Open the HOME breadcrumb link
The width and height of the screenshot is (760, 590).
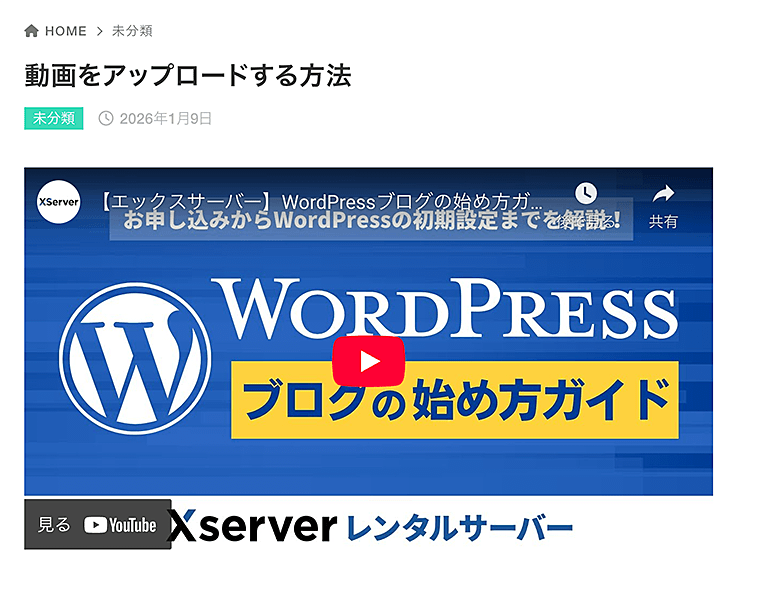65,31
